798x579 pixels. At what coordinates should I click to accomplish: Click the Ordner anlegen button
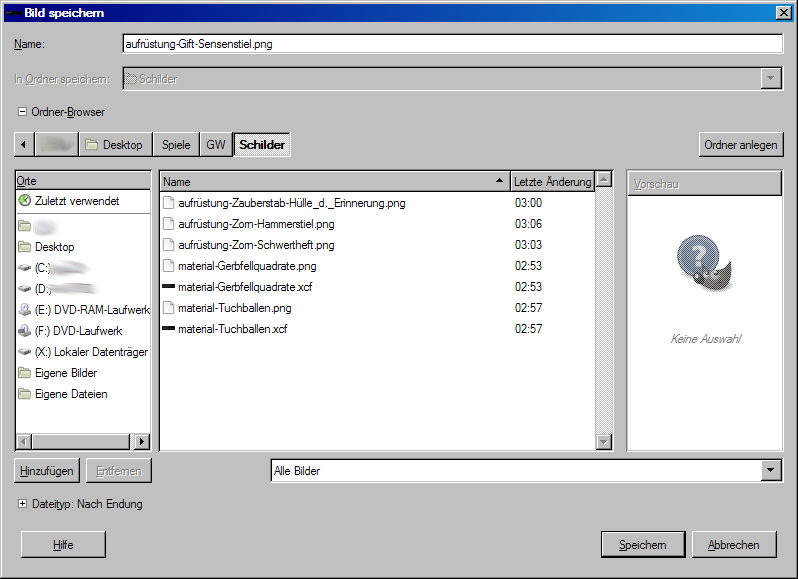pyautogui.click(x=740, y=145)
